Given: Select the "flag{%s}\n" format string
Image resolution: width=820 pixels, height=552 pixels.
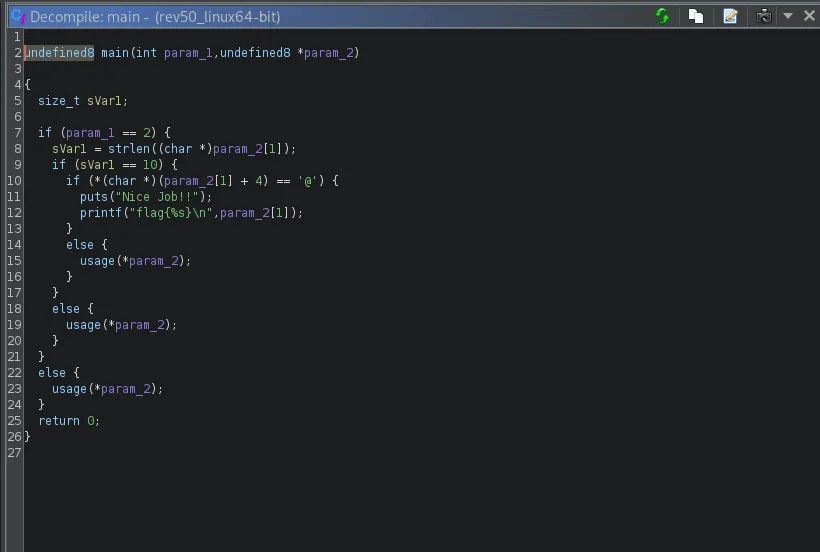Looking at the screenshot, I should pos(170,213).
